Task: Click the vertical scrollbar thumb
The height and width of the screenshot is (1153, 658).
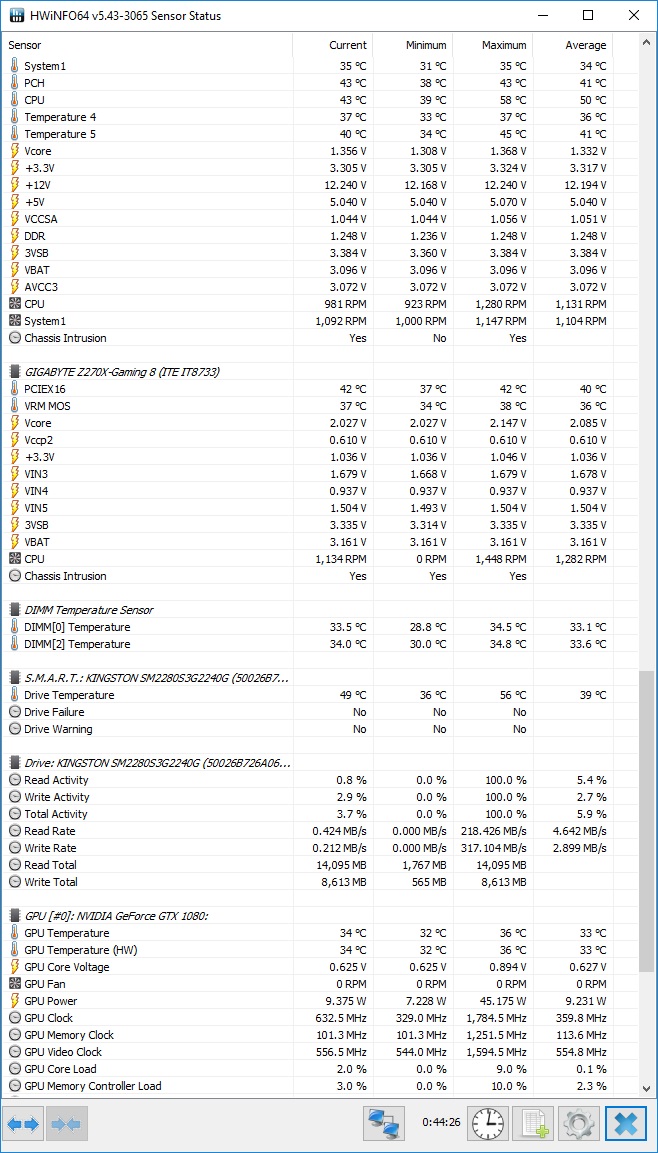Action: 647,820
